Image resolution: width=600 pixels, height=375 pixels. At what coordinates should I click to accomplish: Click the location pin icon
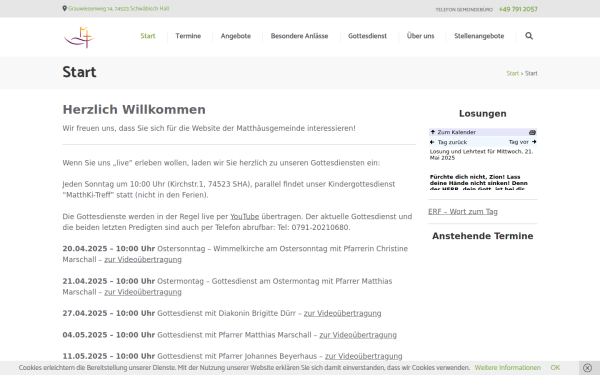point(65,8)
